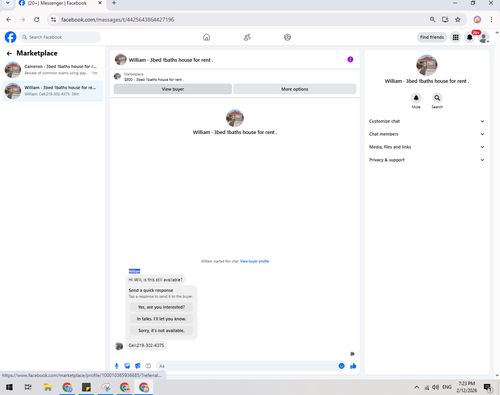Expand the Customize chat section
Viewport: 500px width, 395px height.
(426, 121)
